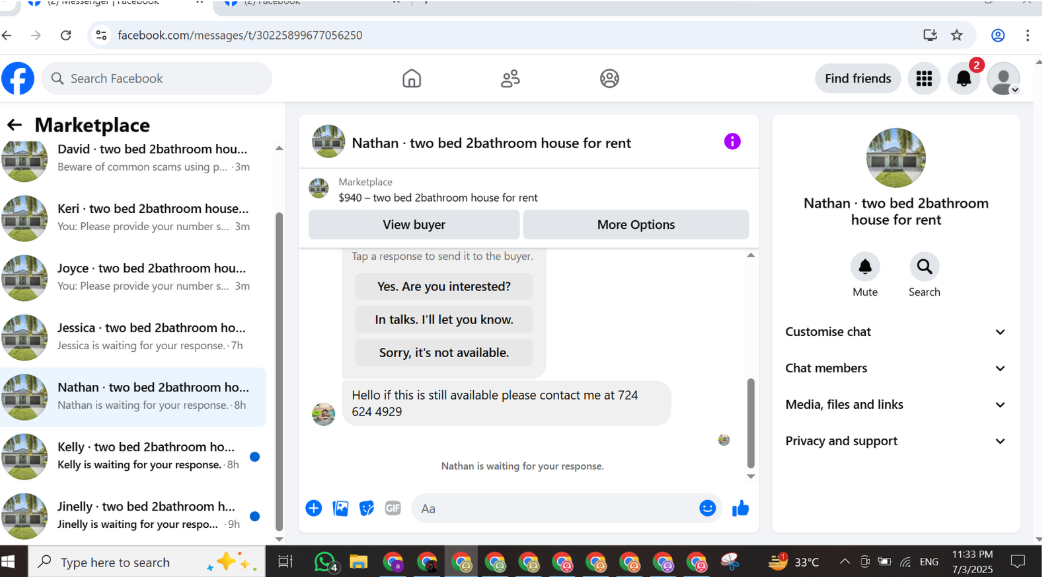Send a thumbs-up like
Viewport: 1042px width, 577px height.
click(x=741, y=509)
